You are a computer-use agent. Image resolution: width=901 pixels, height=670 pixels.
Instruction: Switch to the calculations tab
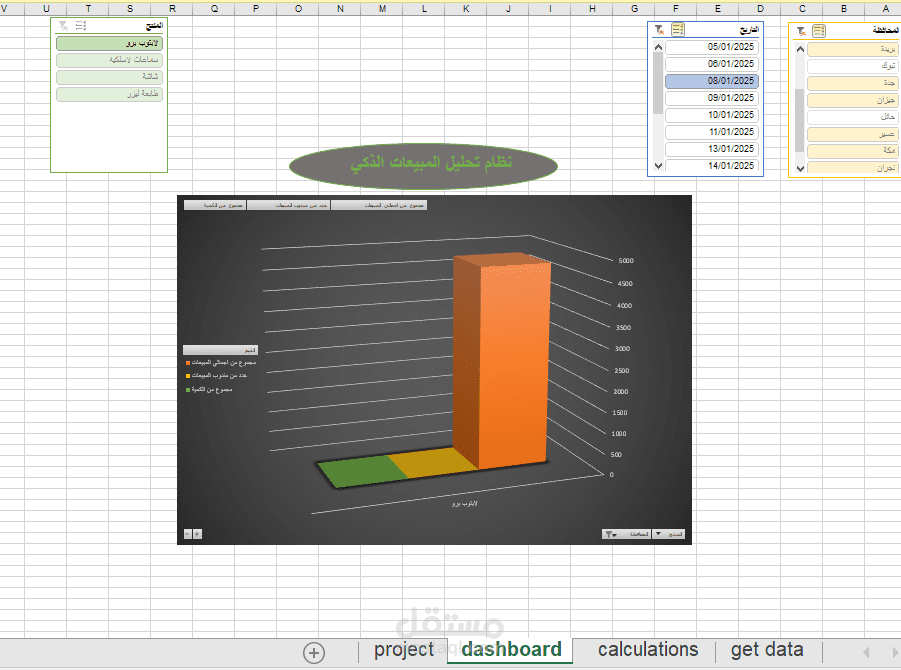[647, 649]
